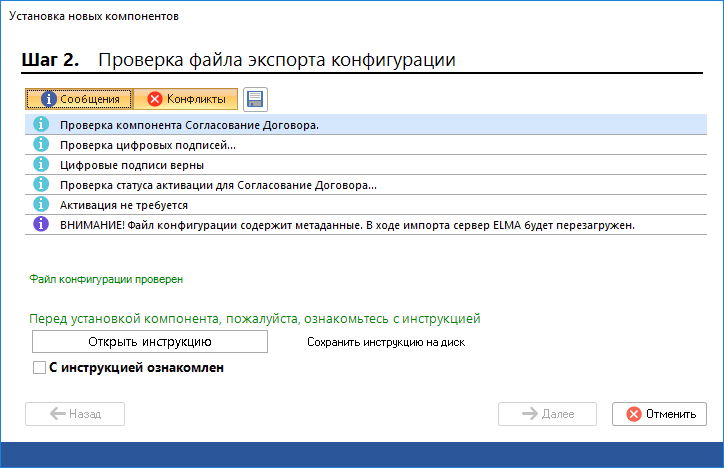Viewport: 724px width, 468px height.
Task: Click info icon beside 'Активация не требуется'
Action: (41, 205)
